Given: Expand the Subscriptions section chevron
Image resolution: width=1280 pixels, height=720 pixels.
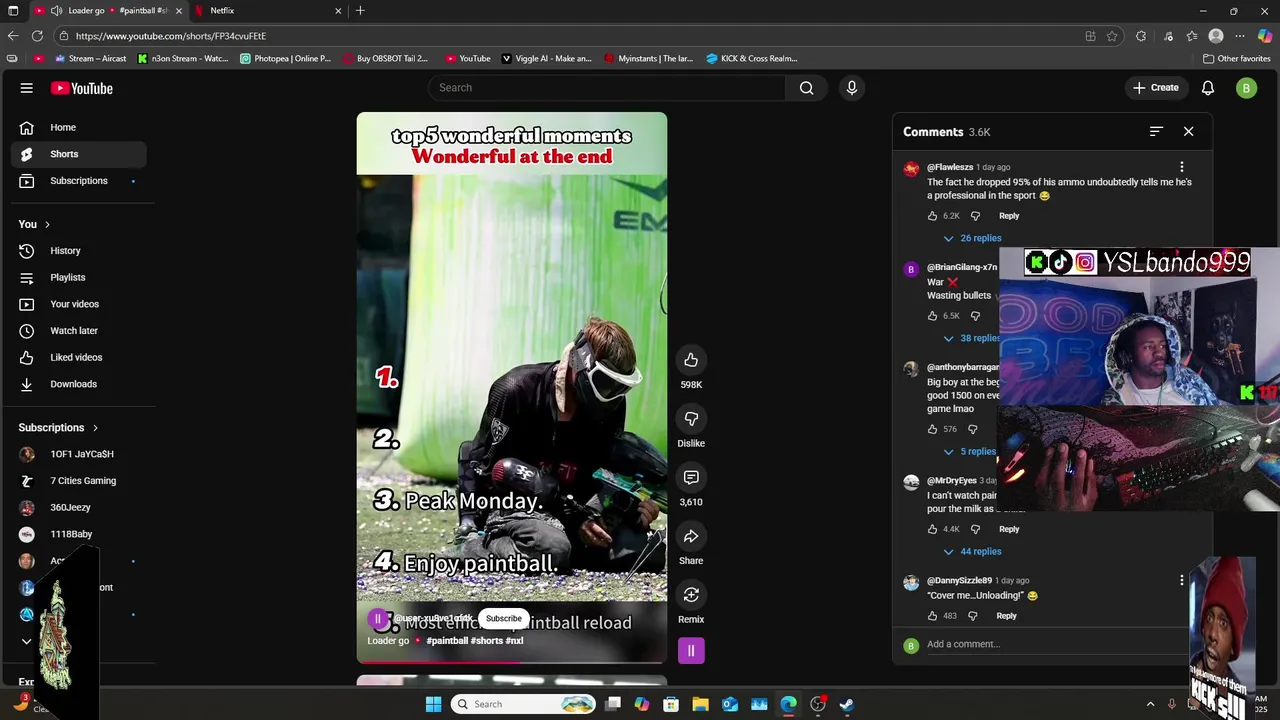Looking at the screenshot, I should [95, 428].
